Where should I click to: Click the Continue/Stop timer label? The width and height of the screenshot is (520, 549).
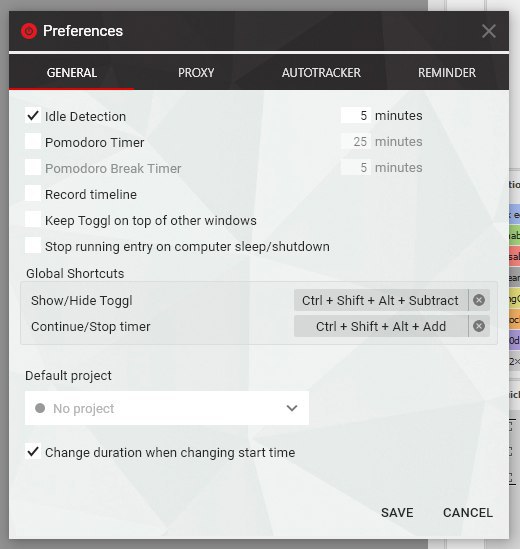click(91, 327)
